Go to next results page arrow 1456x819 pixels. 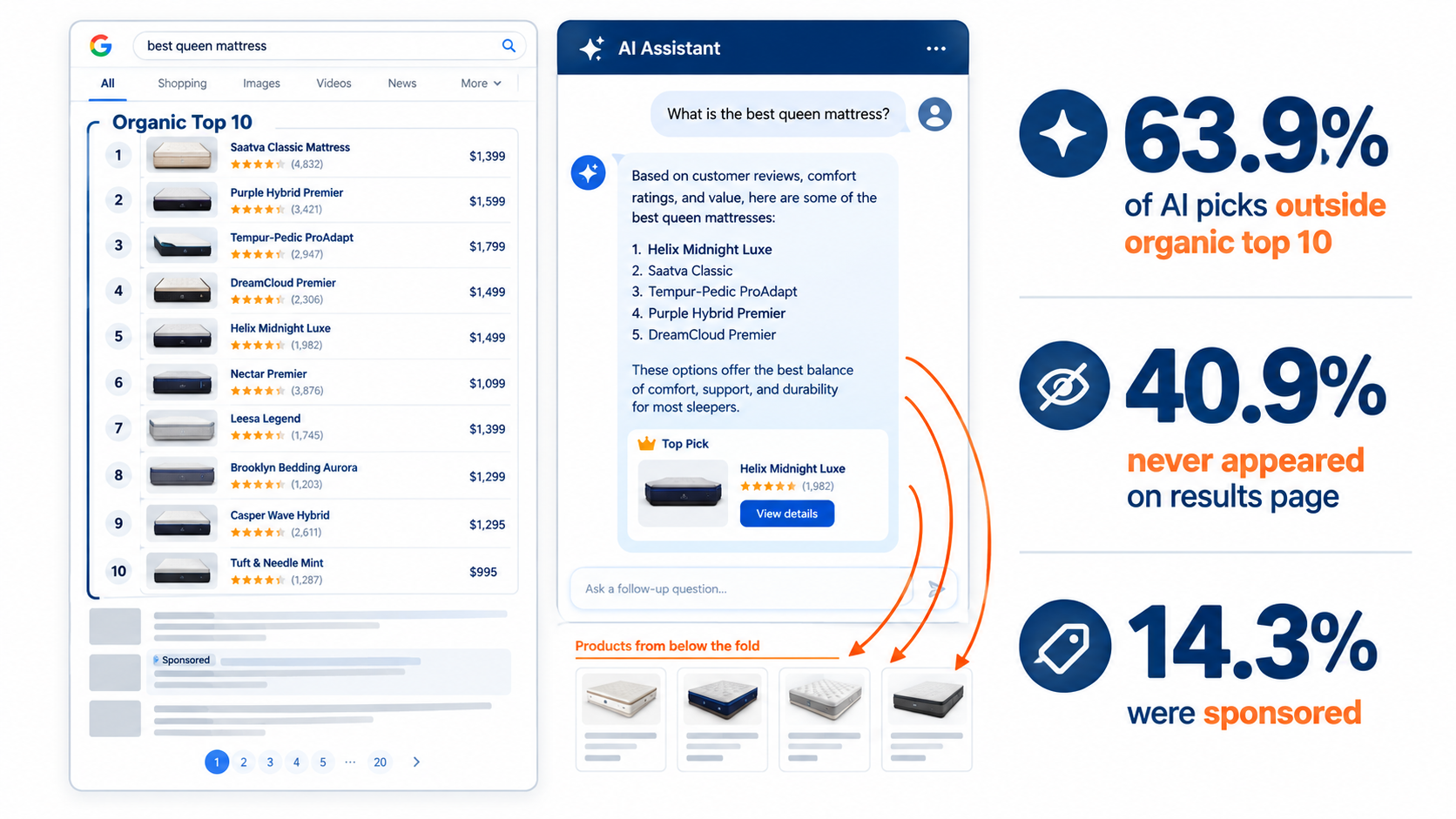click(416, 762)
